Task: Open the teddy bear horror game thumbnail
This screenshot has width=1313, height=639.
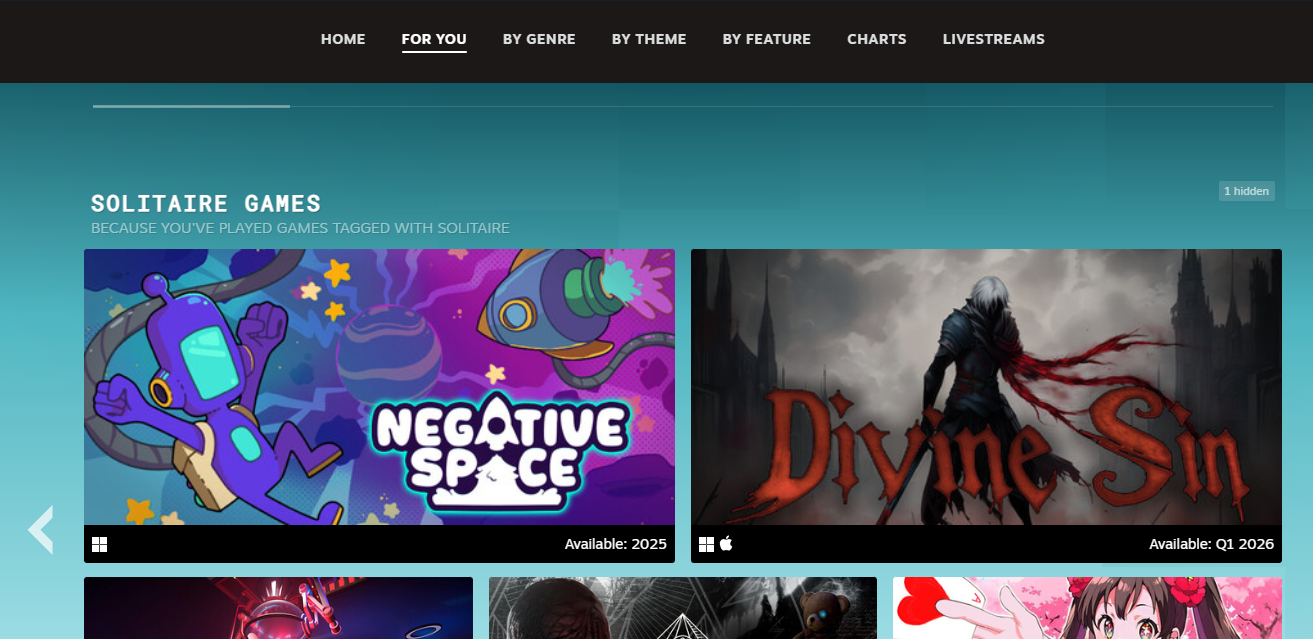Action: [x=682, y=608]
